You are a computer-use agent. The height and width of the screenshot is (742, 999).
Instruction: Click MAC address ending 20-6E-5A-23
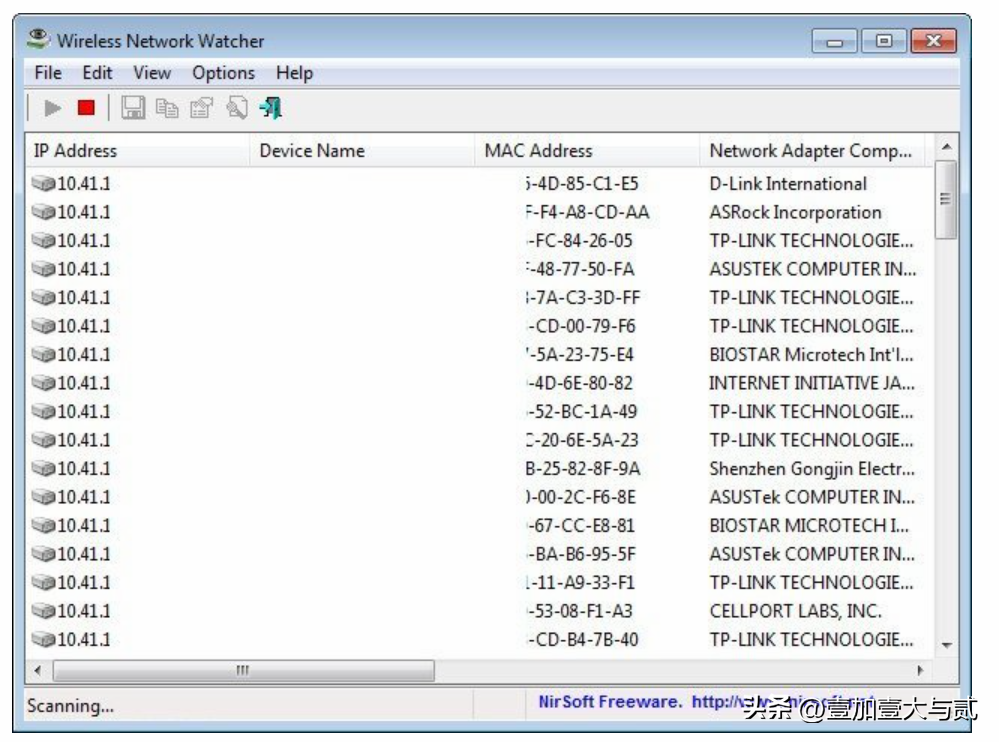tap(581, 440)
